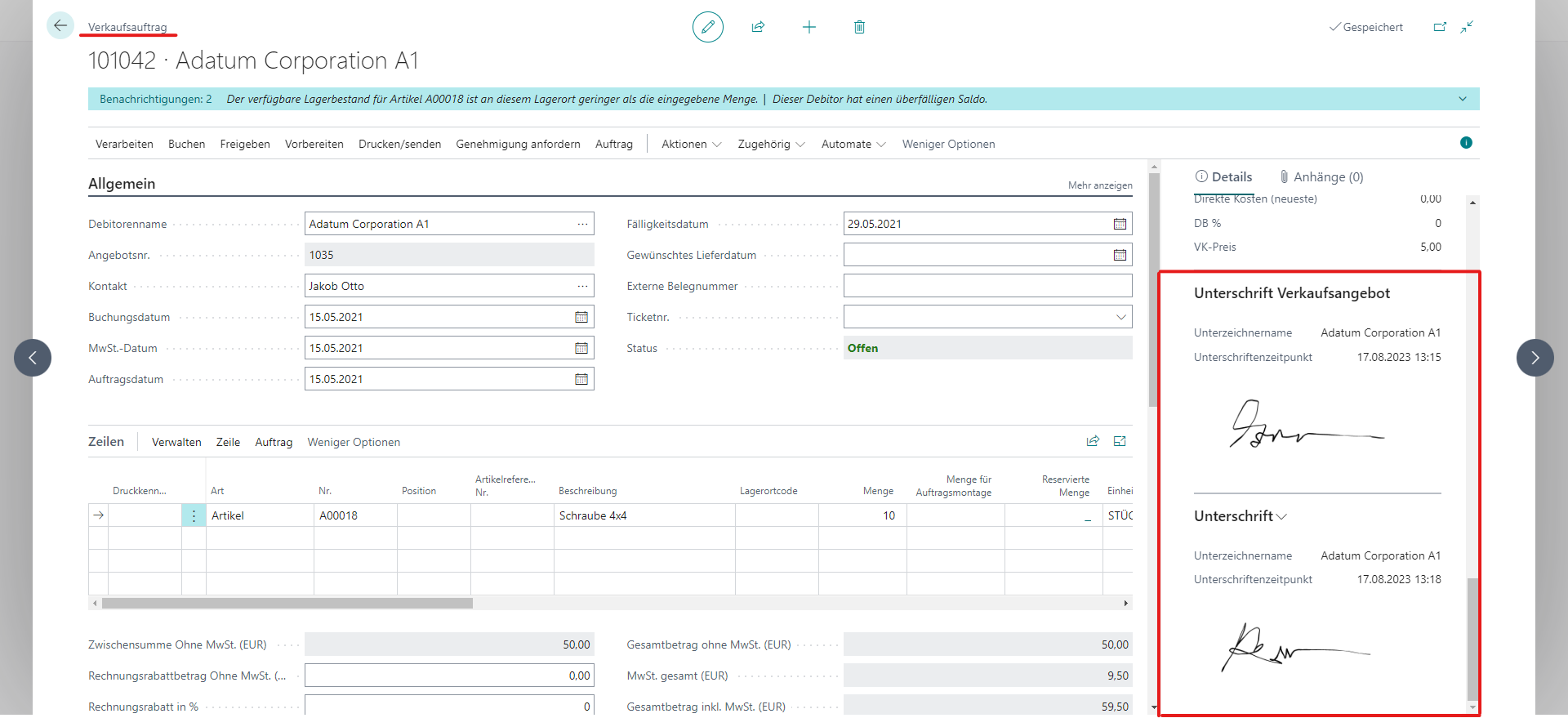Click Mehr anzeigen link
The width and height of the screenshot is (1568, 718).
click(x=1099, y=185)
